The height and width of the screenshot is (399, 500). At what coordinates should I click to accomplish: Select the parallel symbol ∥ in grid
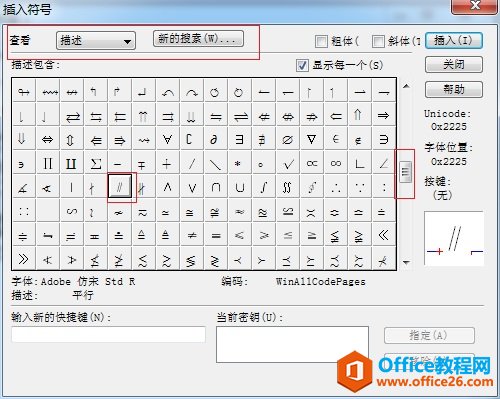[119, 187]
